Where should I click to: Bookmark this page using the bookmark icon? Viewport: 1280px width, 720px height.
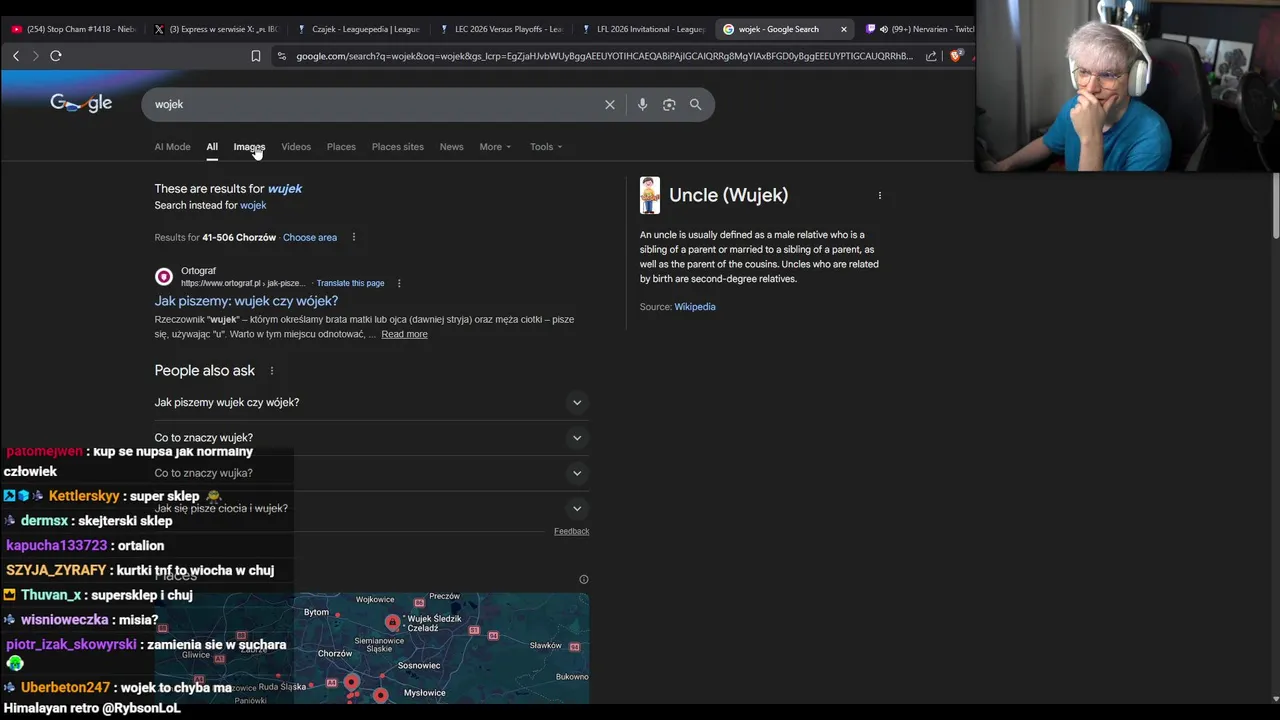pyautogui.click(x=256, y=56)
